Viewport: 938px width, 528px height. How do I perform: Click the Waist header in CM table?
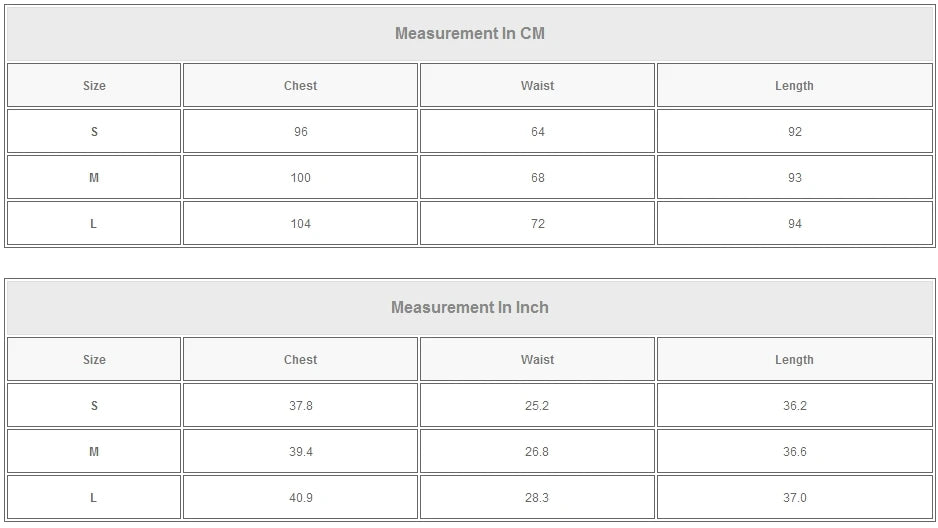(x=537, y=86)
